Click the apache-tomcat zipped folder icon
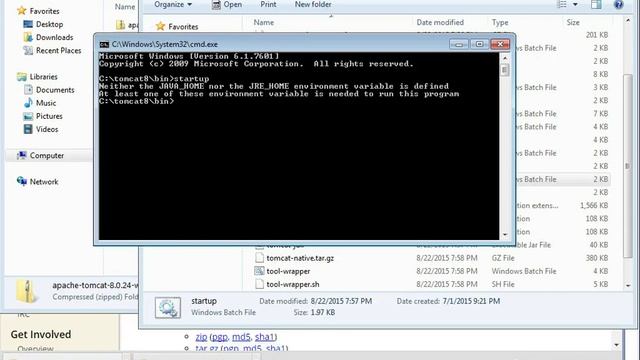This screenshot has height=360, width=640. 27,291
